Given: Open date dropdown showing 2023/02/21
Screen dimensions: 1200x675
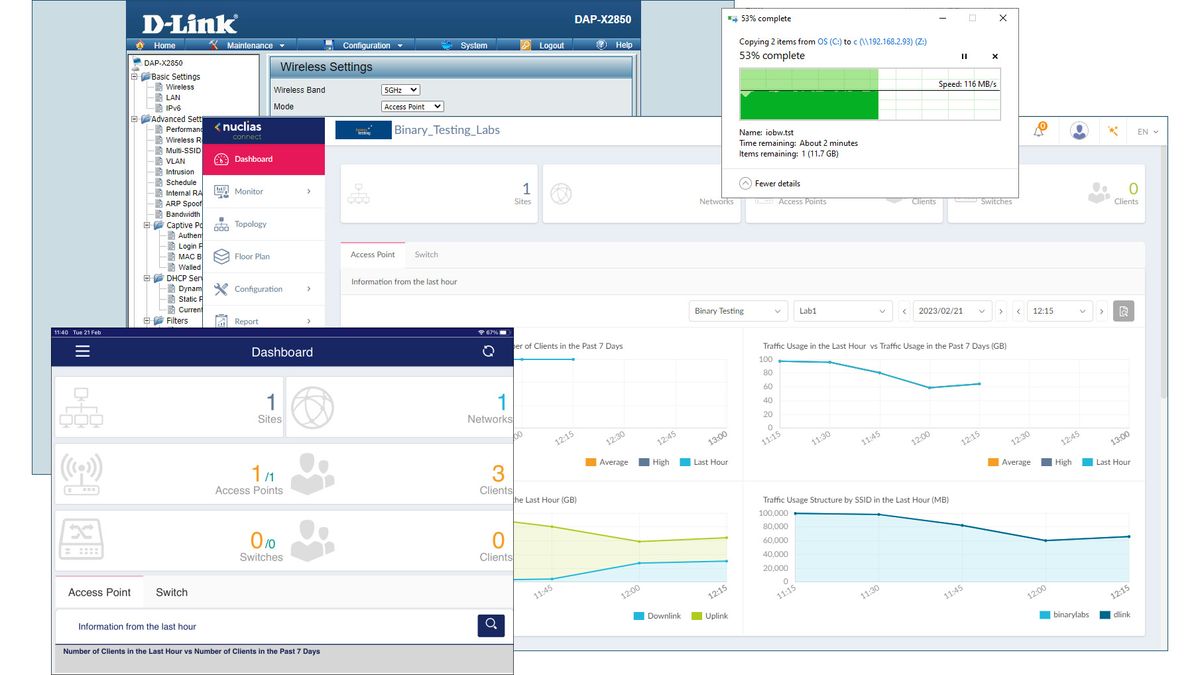Looking at the screenshot, I should [x=953, y=311].
